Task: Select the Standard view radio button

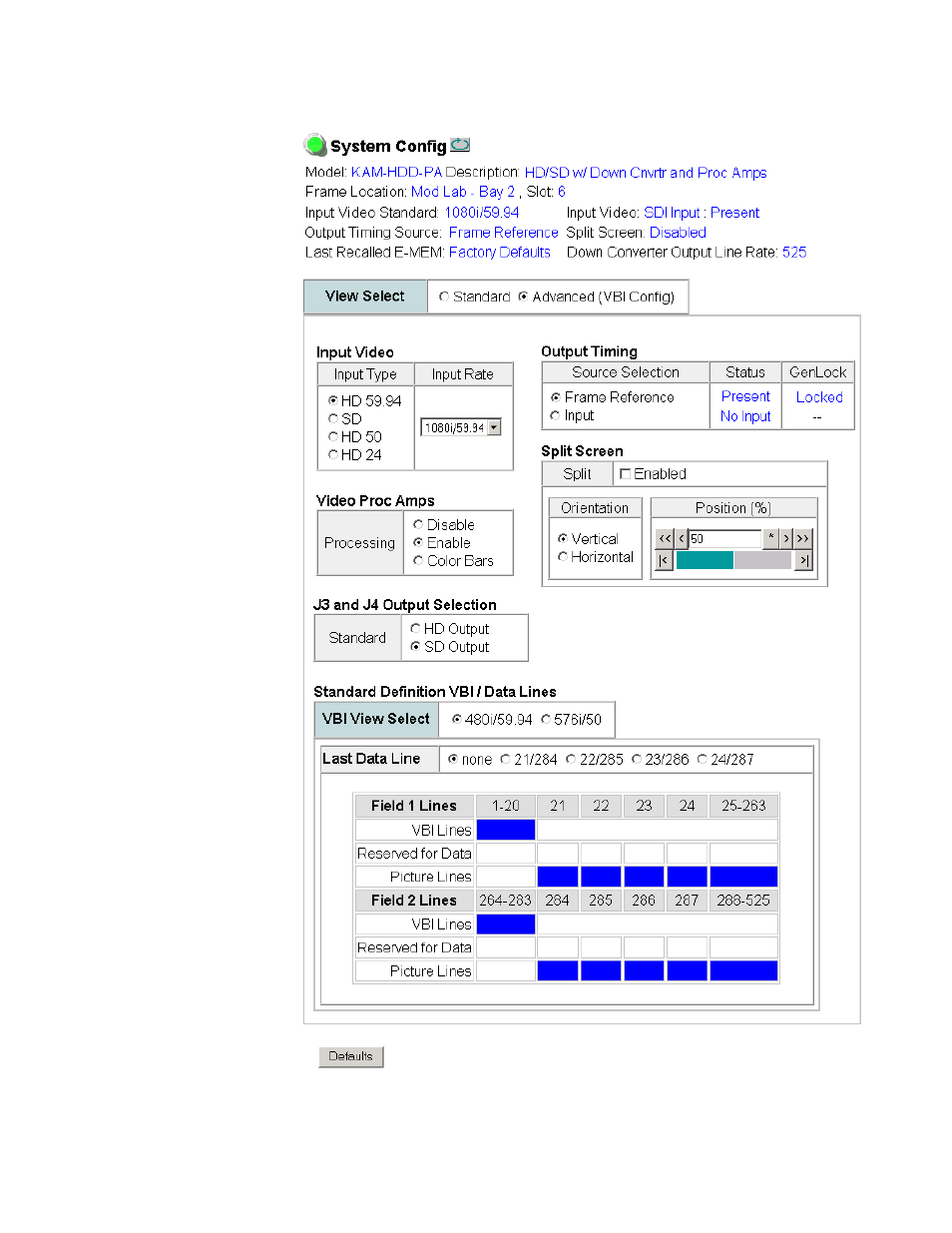Action: (x=444, y=297)
